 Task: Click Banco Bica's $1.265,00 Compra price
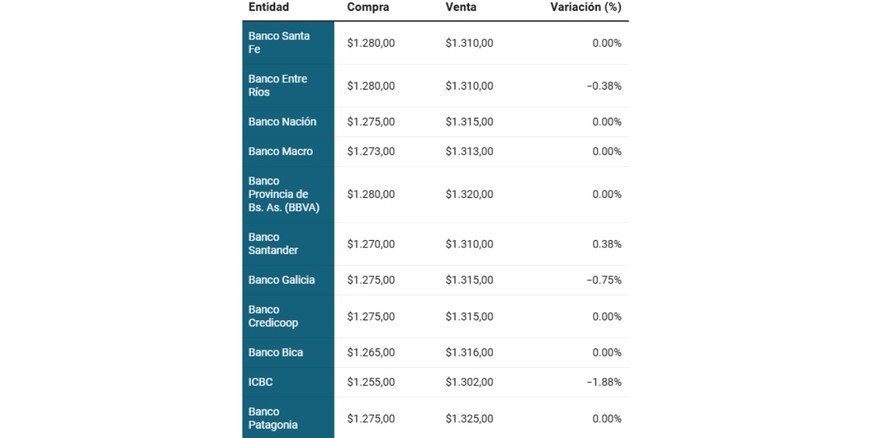click(371, 352)
